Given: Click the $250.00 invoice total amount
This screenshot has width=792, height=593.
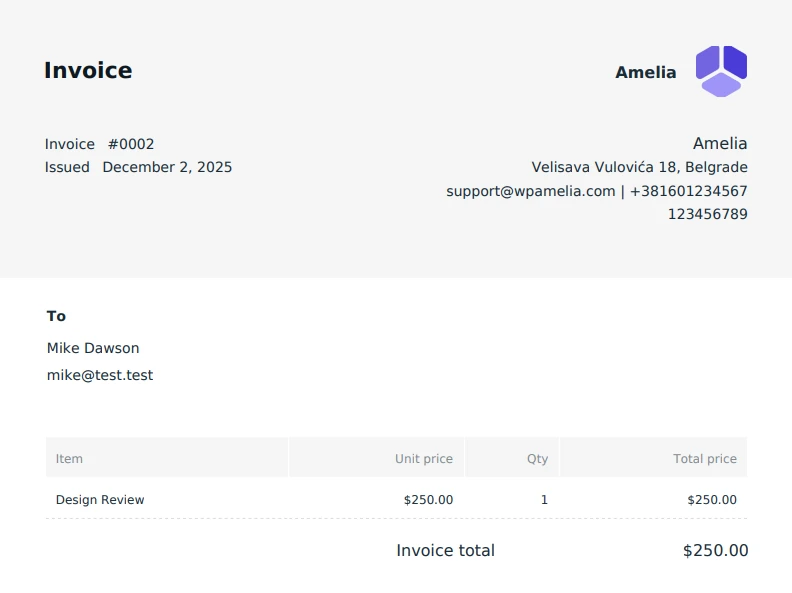Looking at the screenshot, I should click(715, 550).
